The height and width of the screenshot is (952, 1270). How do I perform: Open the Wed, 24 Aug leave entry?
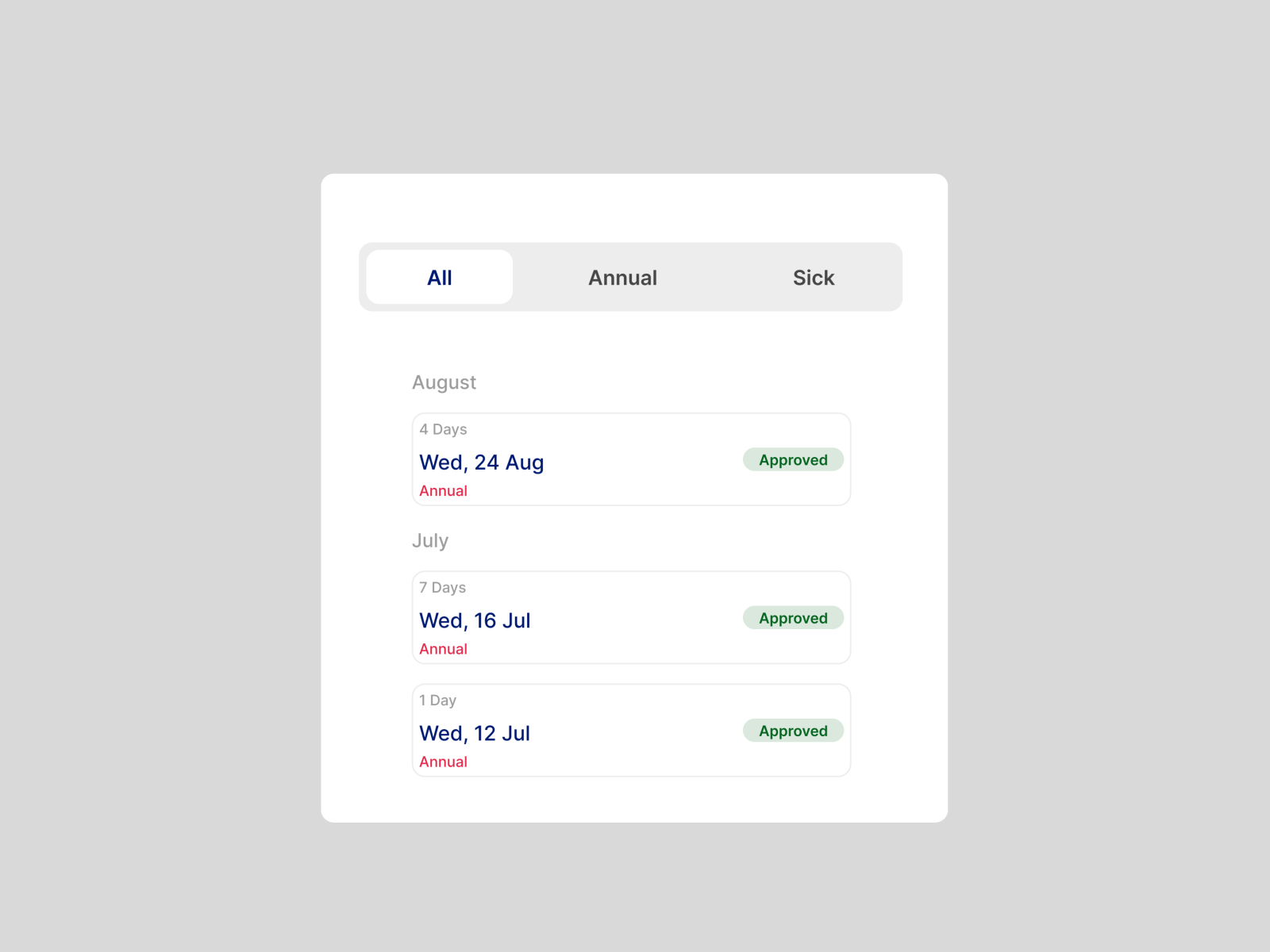click(x=631, y=459)
